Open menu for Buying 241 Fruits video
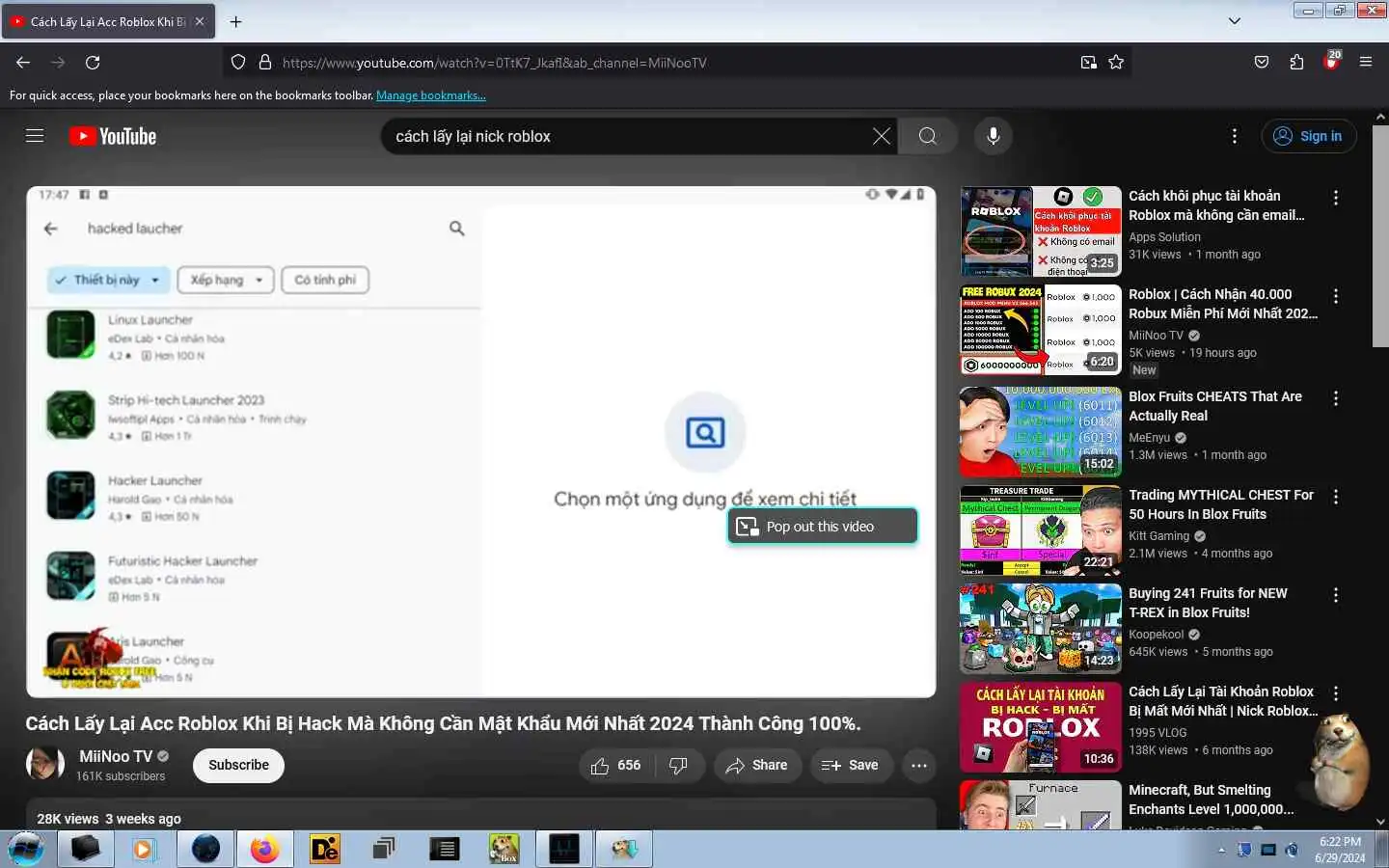The image size is (1389, 868). tap(1336, 595)
